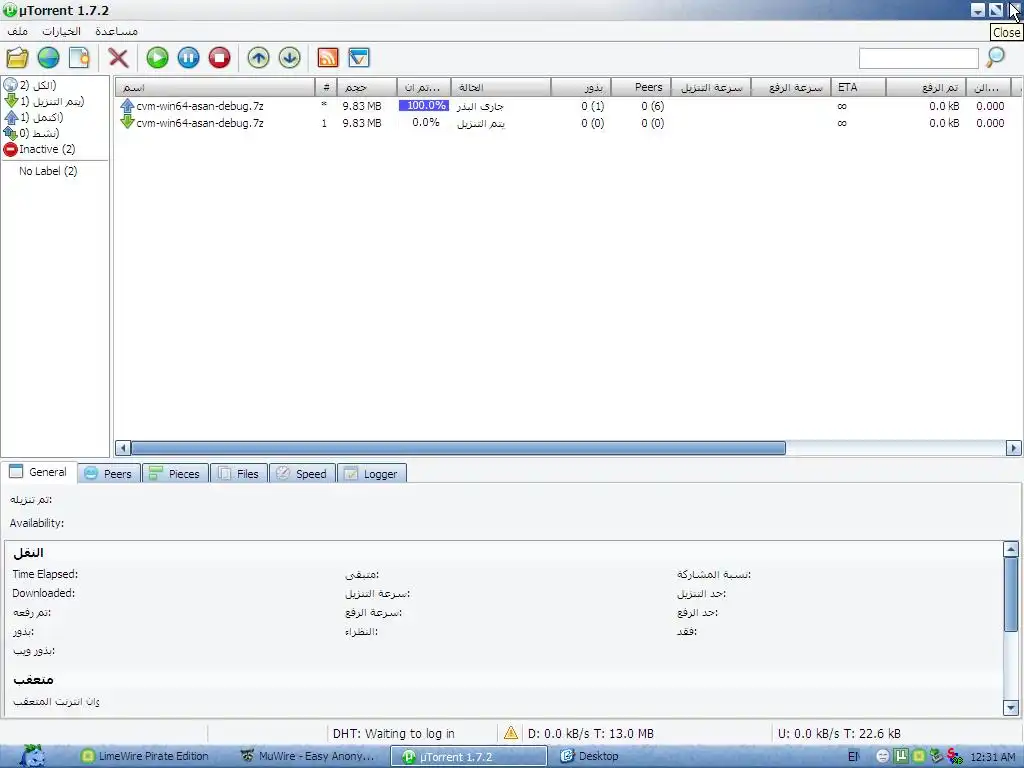The height and width of the screenshot is (768, 1024).
Task: Open the Start menu icon on taskbar
Action: 31,756
